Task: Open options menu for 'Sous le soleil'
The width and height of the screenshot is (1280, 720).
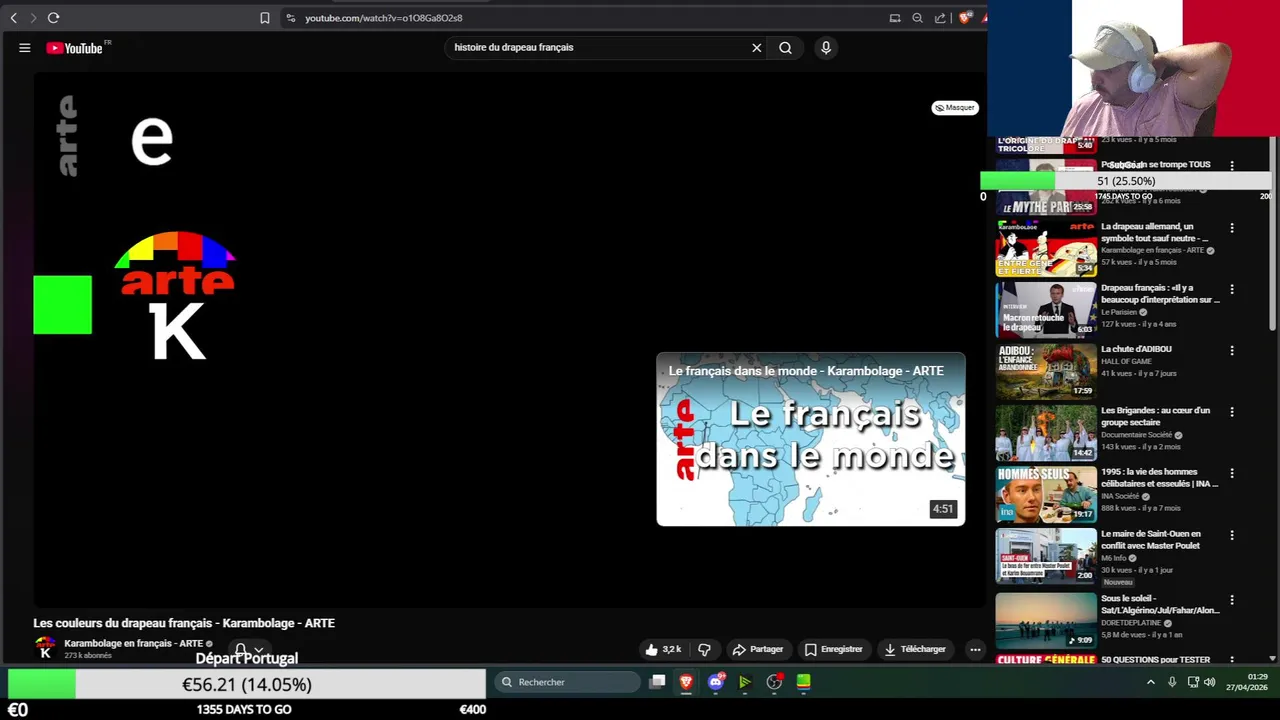Action: (x=1232, y=600)
